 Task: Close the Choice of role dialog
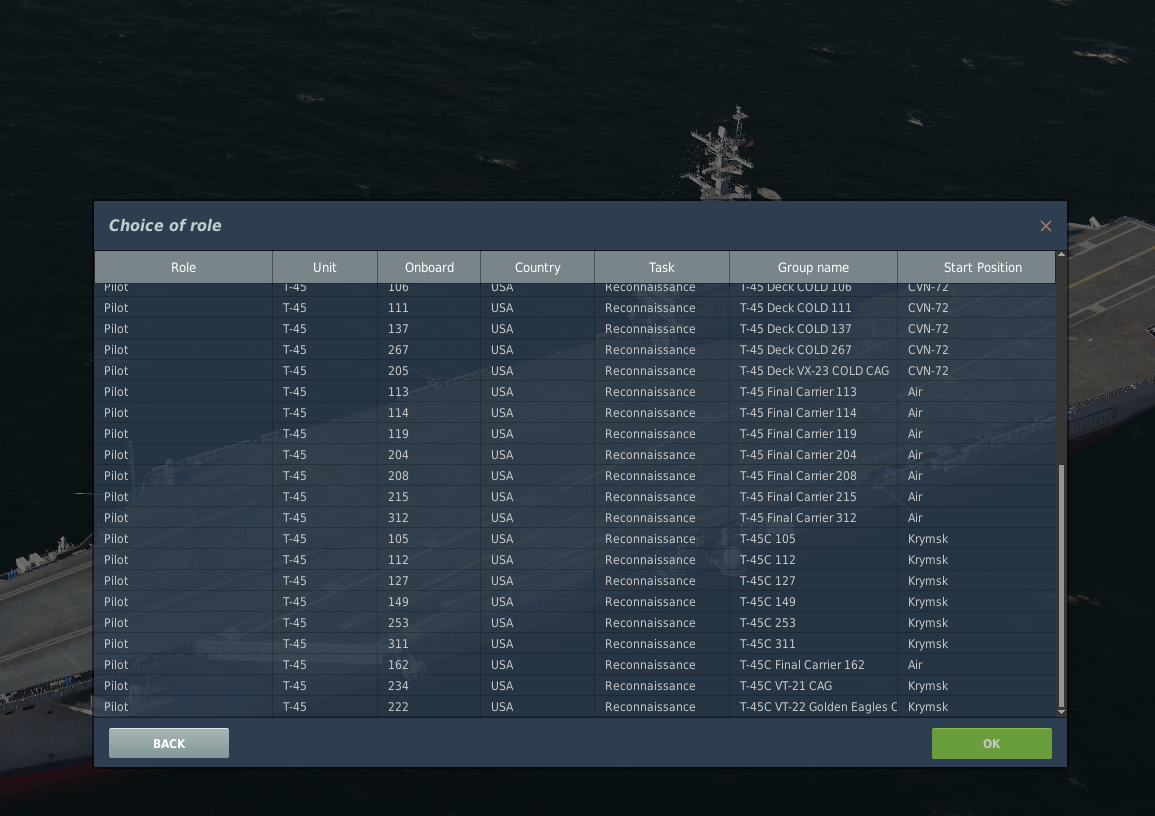pos(1045,226)
